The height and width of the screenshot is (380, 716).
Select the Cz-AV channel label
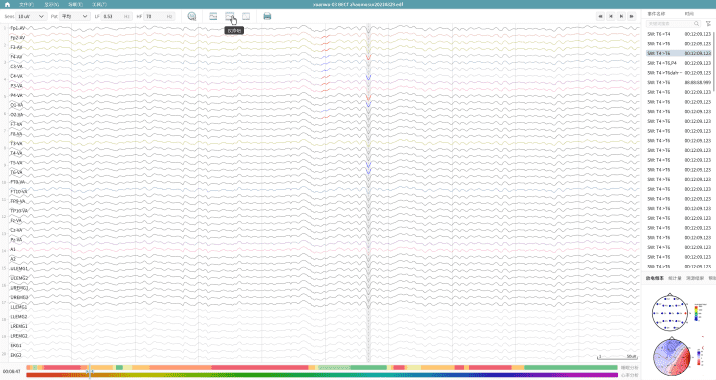(x=16, y=230)
